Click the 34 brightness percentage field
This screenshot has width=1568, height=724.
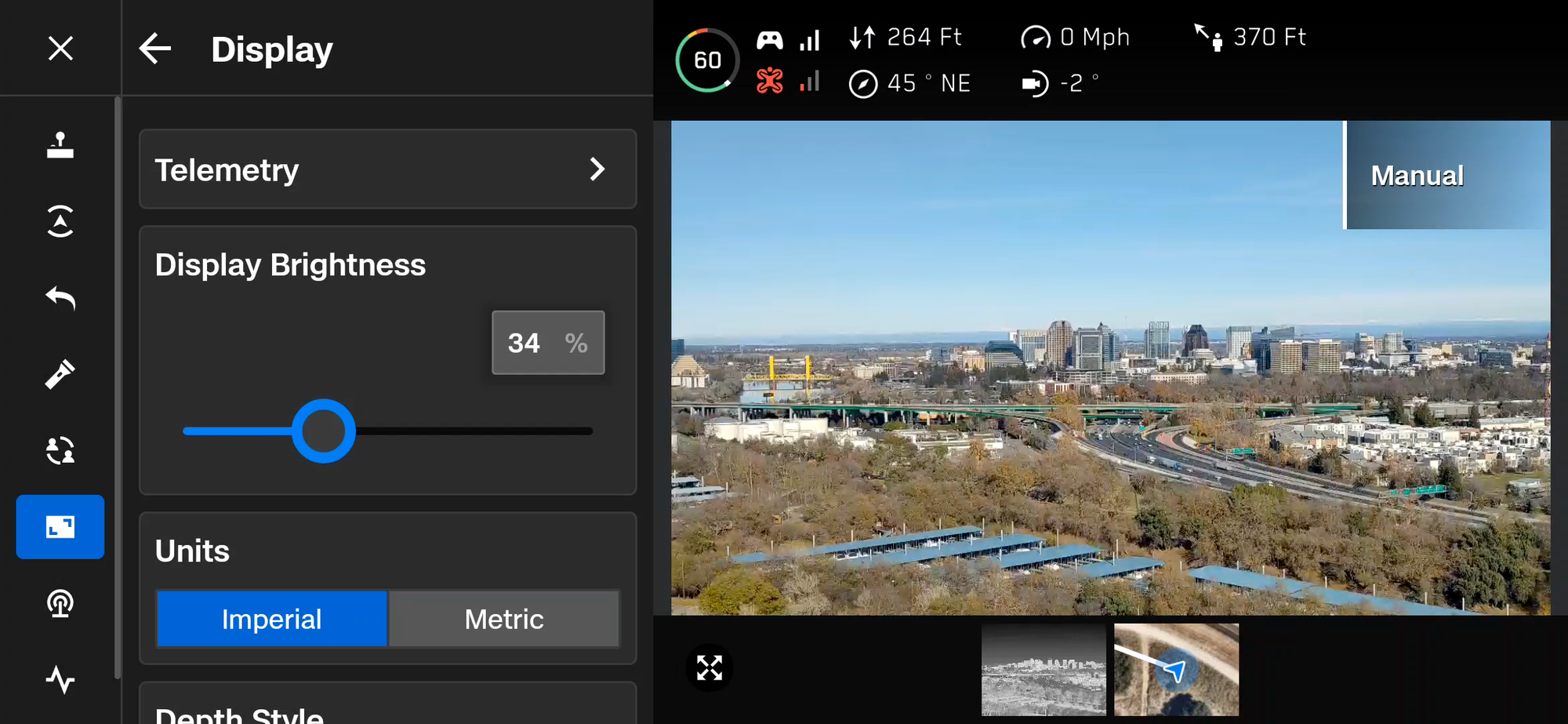pos(548,343)
